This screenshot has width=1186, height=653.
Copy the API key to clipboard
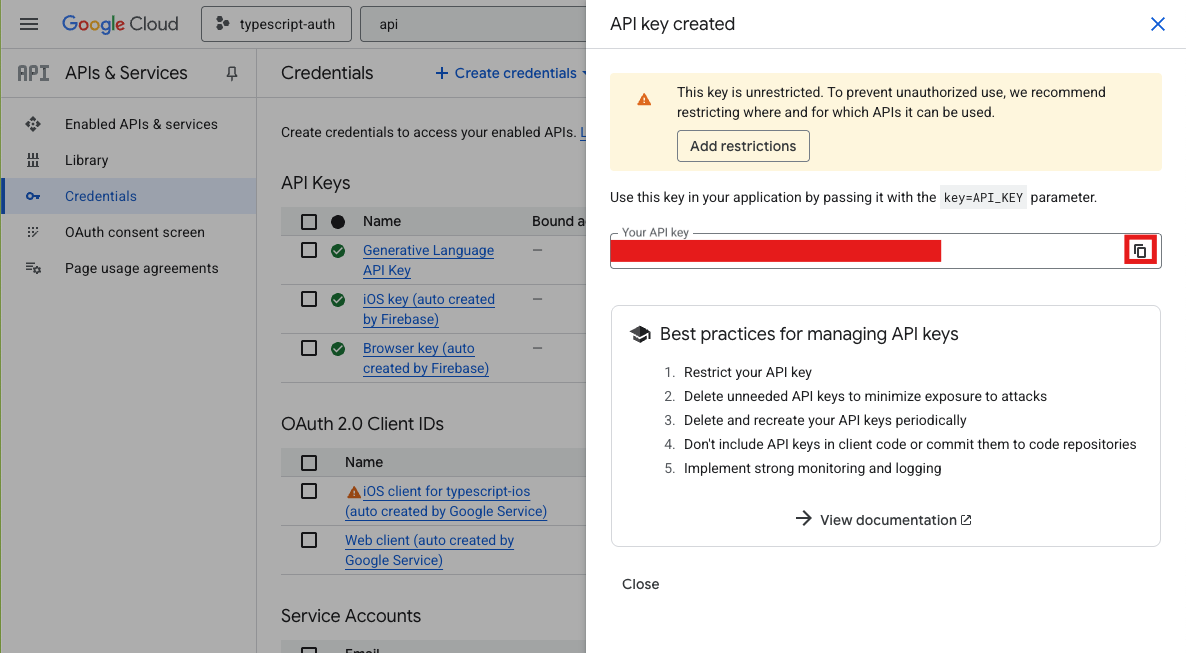[1140, 251]
